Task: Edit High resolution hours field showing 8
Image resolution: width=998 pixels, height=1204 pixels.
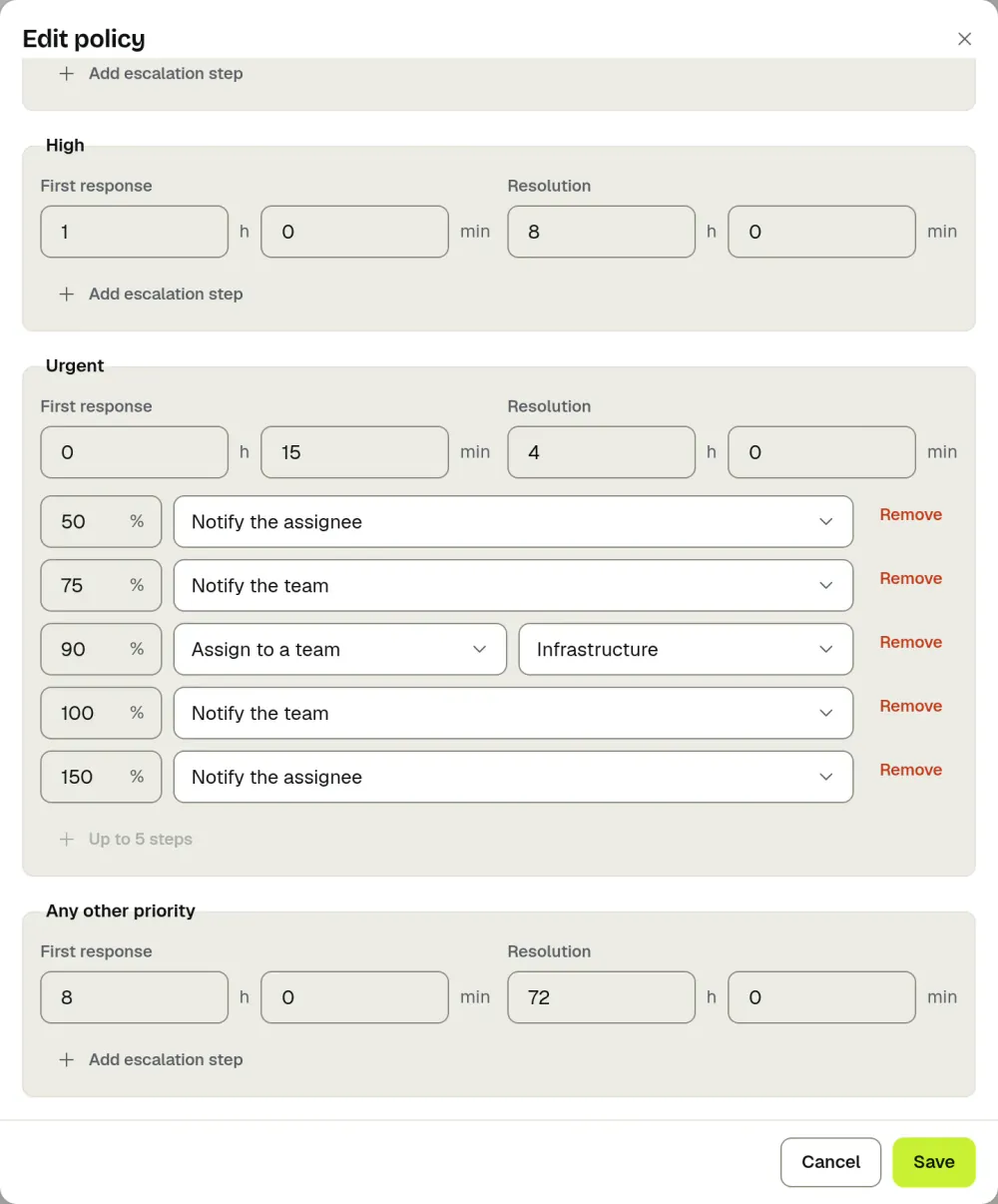Action: (602, 232)
